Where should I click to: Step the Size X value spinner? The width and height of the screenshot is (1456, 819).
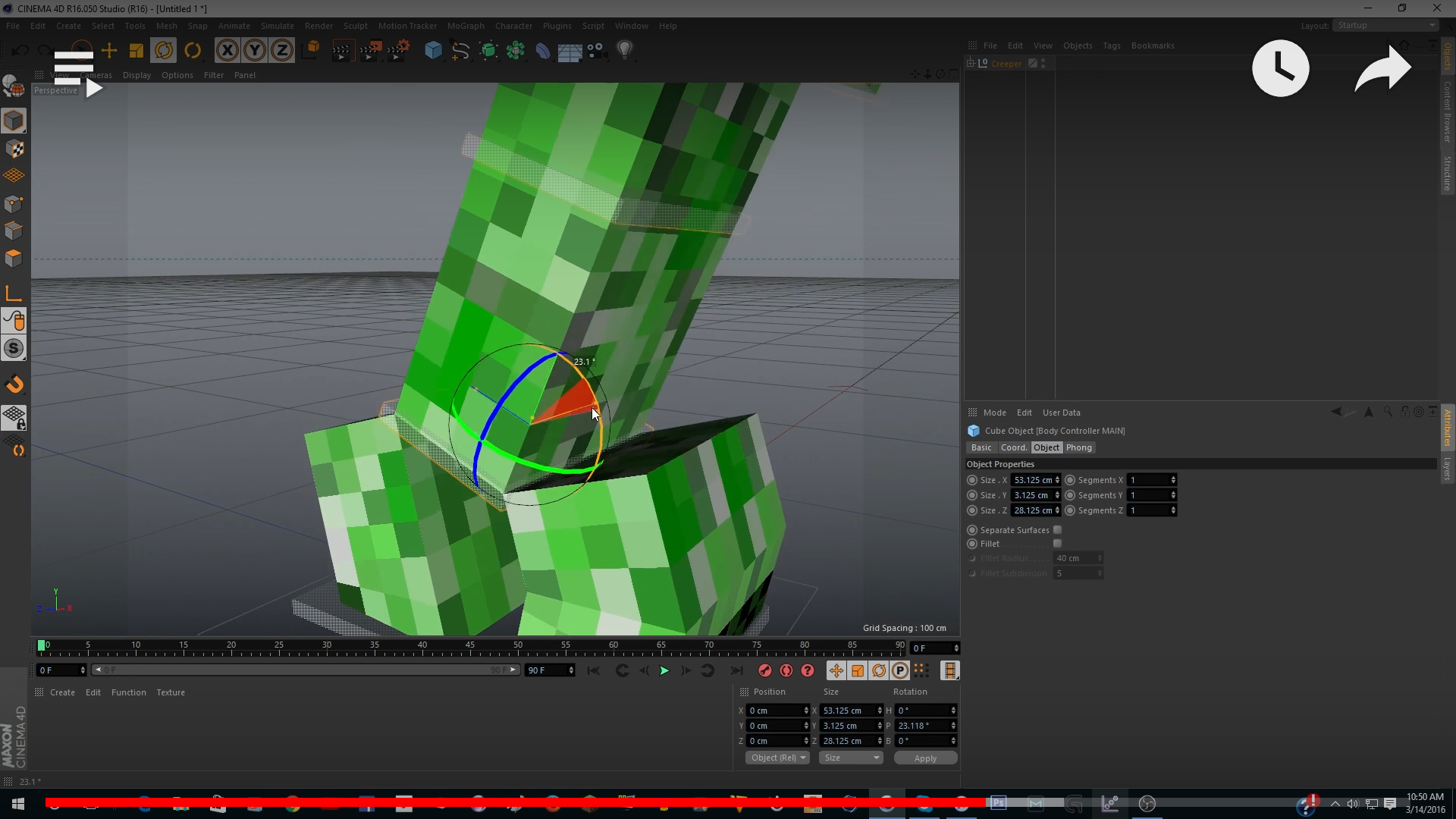[1057, 480]
